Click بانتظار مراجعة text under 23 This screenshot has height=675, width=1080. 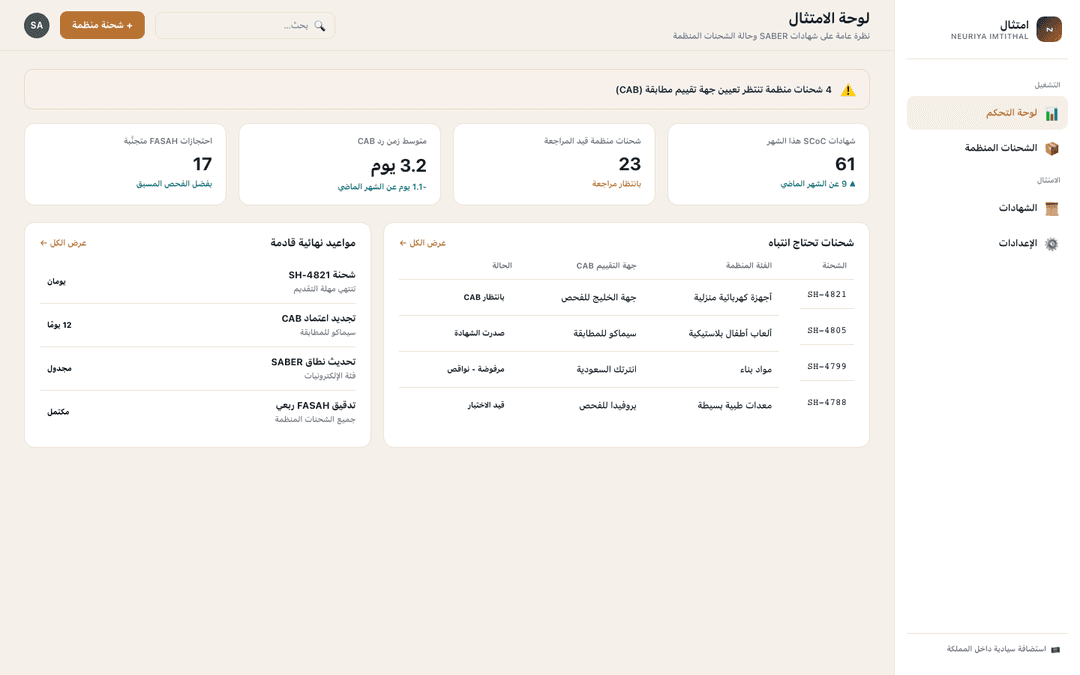click(616, 184)
